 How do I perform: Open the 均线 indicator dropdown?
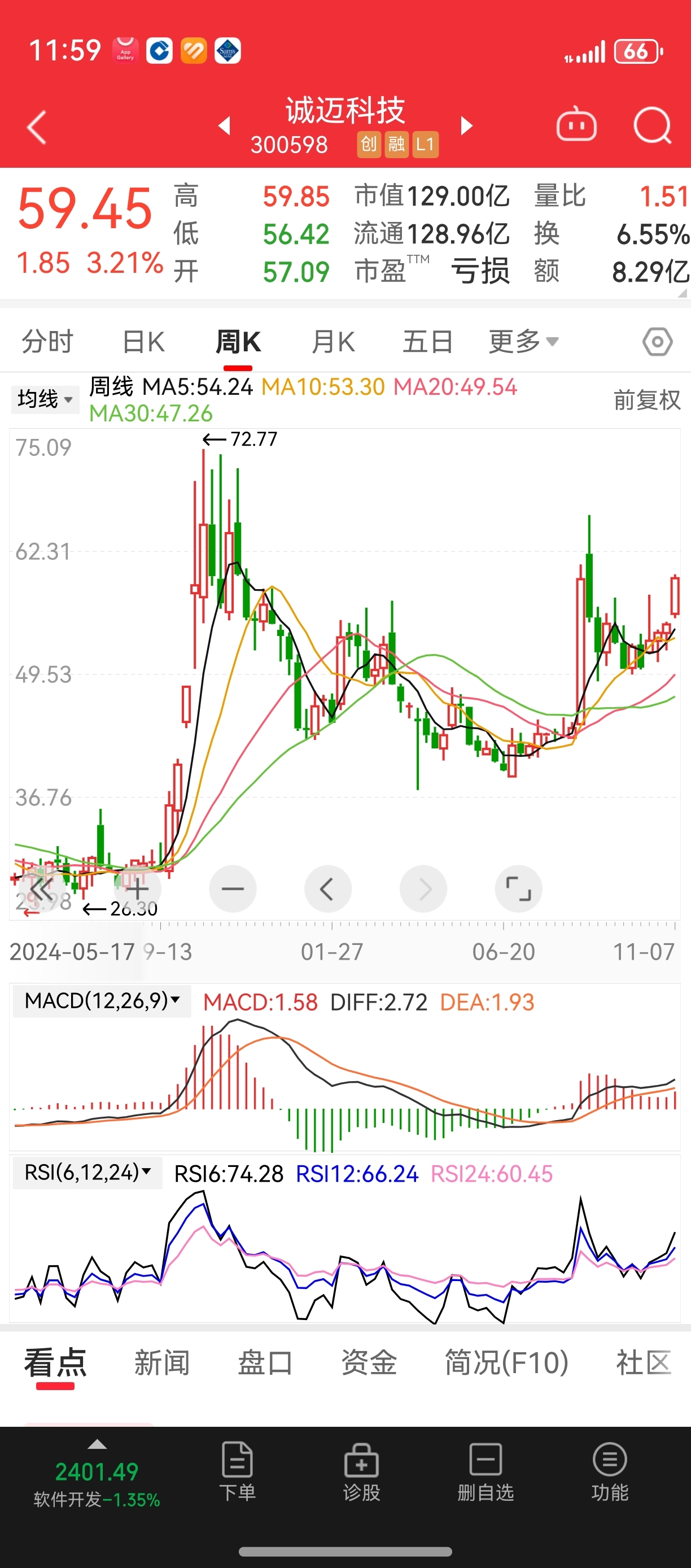click(x=45, y=399)
